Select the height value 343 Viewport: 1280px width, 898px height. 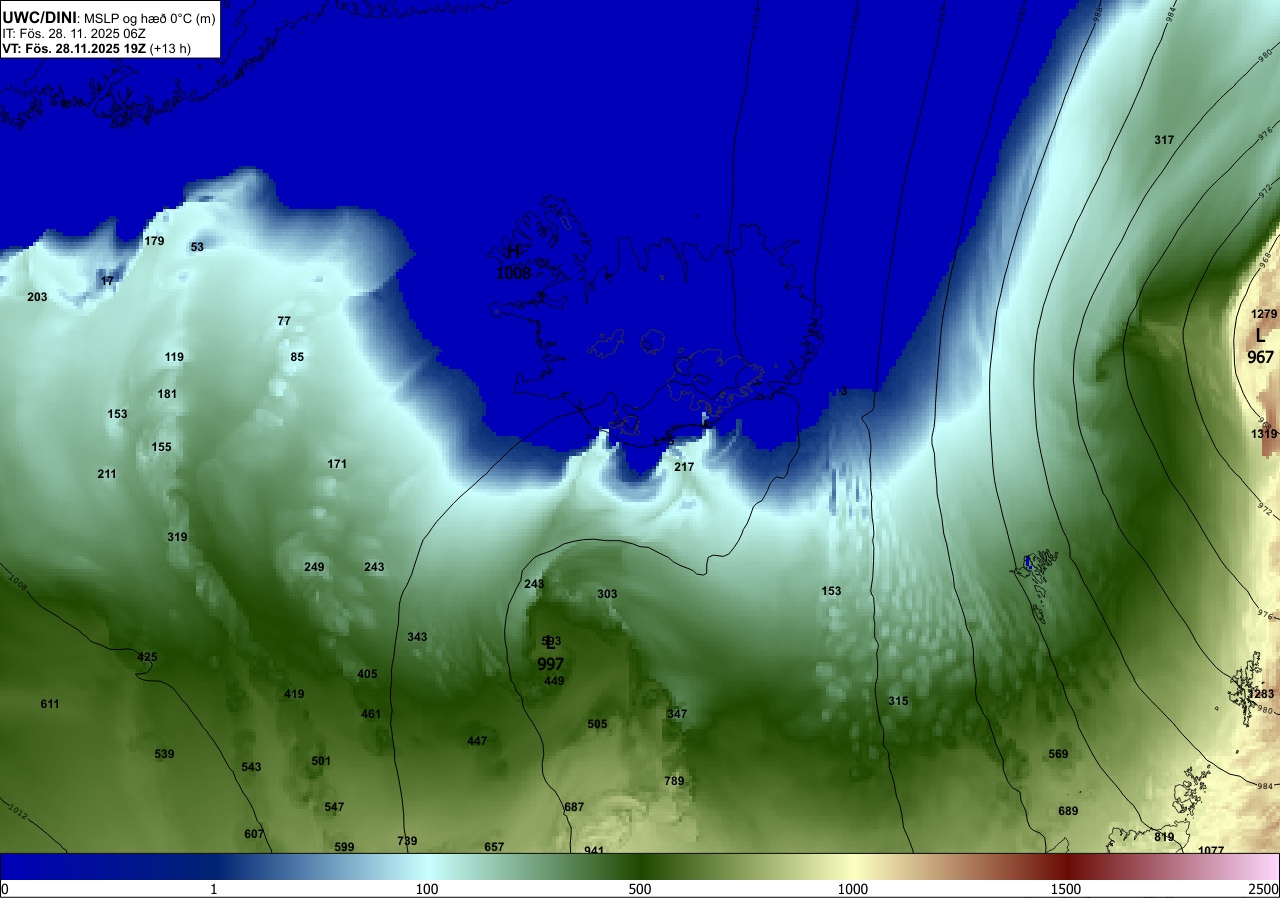417,637
